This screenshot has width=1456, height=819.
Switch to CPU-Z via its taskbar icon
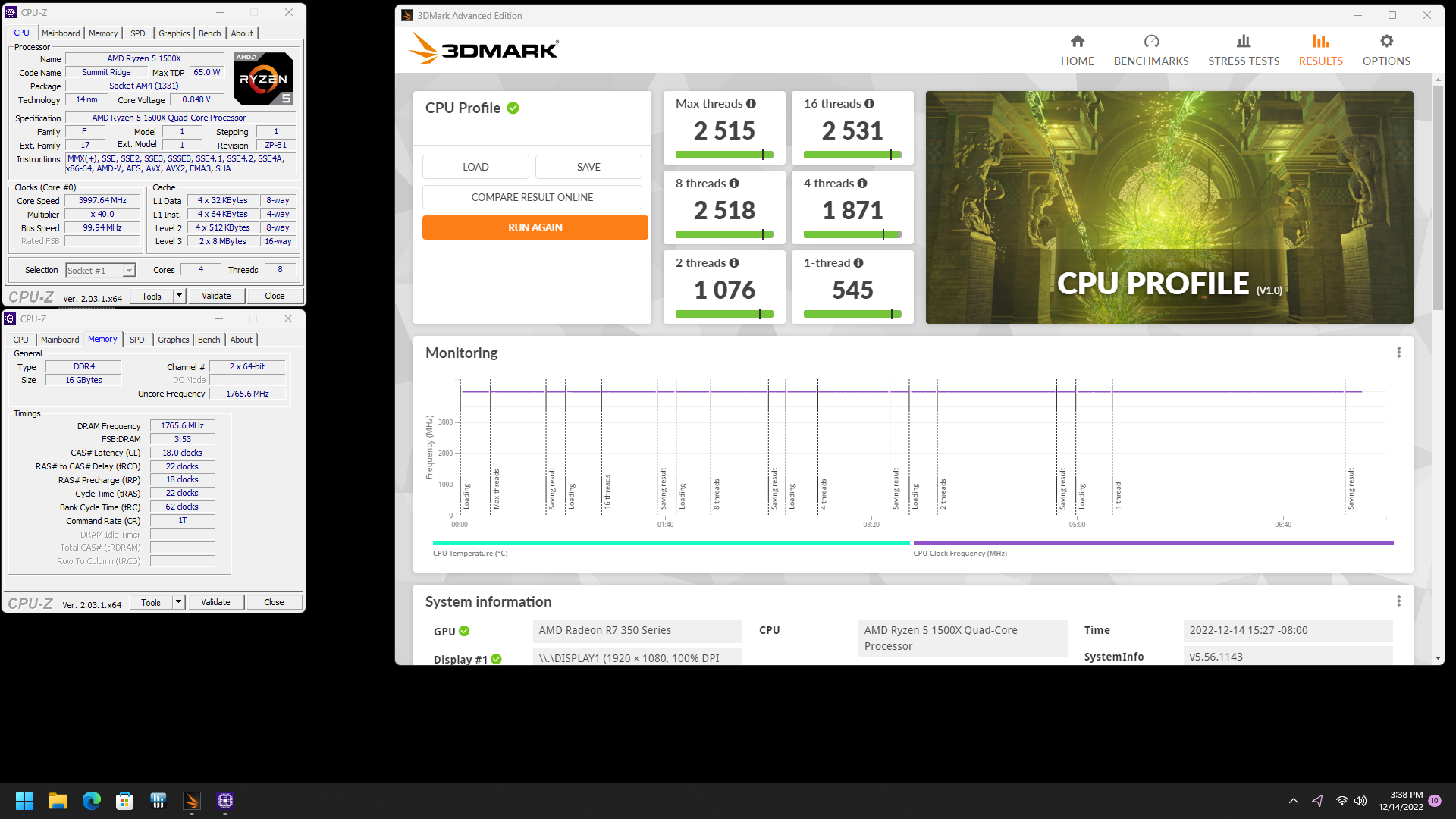pos(224,801)
